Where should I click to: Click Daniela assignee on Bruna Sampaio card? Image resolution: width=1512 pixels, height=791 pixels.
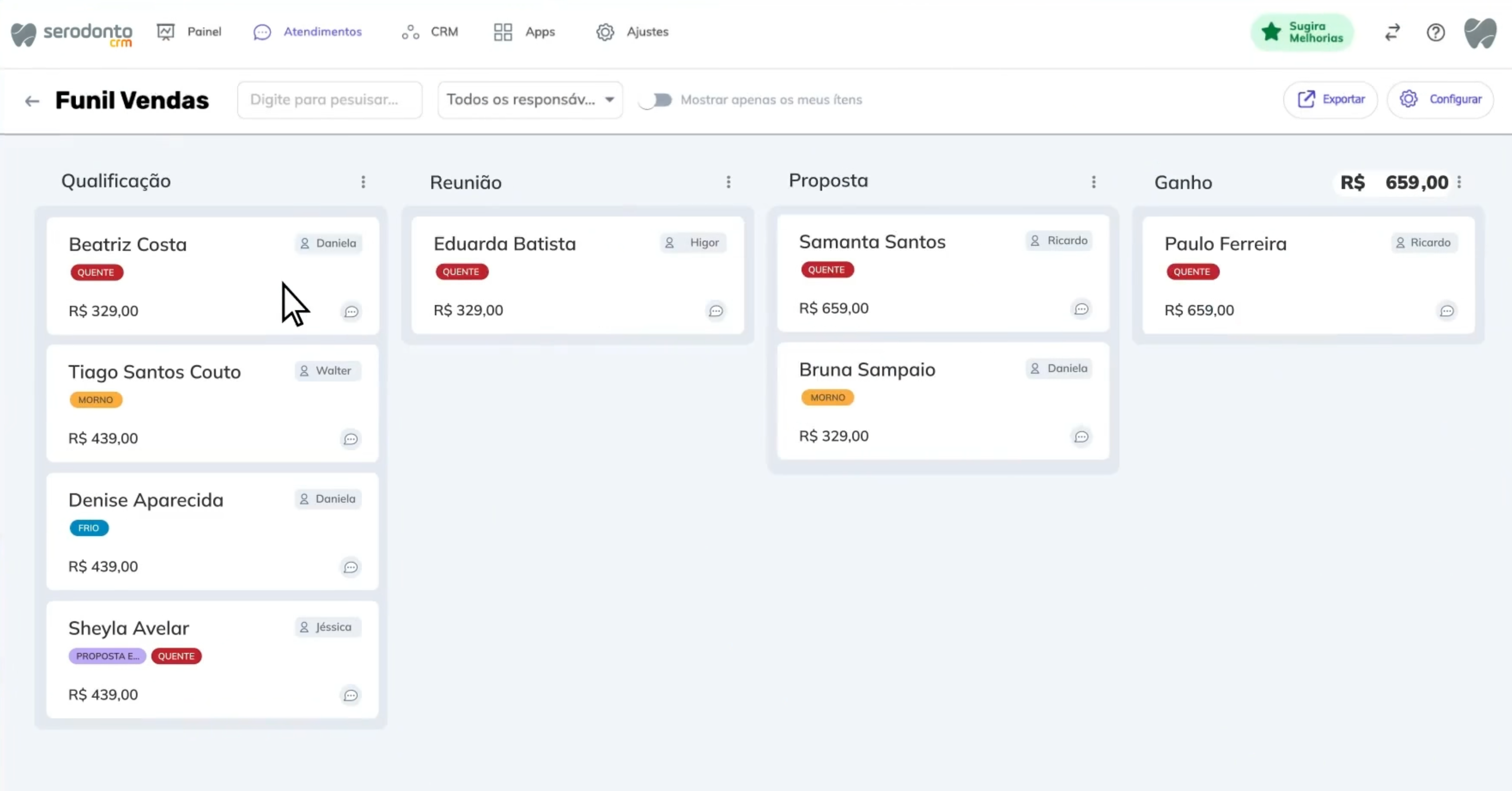1059,368
